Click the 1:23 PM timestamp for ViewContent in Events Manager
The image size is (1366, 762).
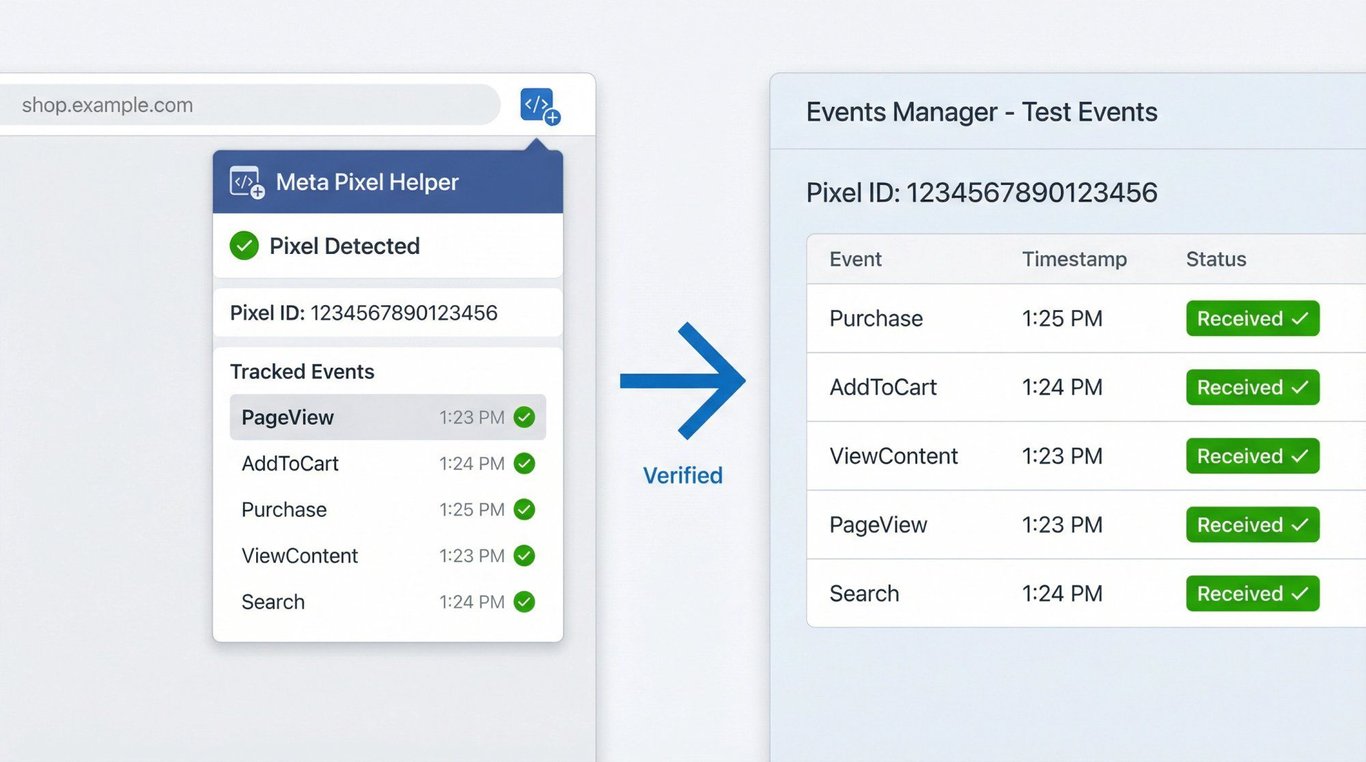[1062, 457]
